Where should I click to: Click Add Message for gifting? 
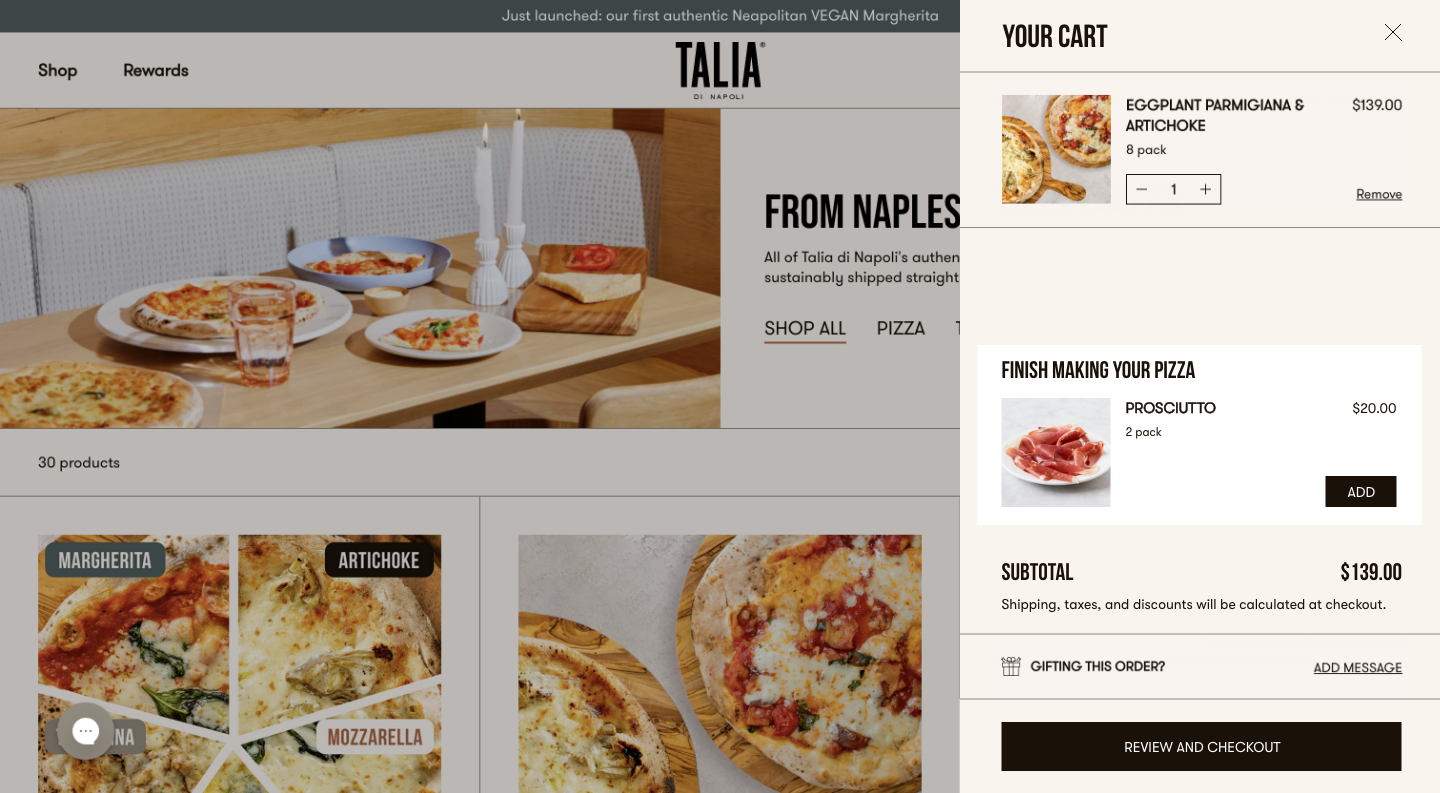[1357, 667]
